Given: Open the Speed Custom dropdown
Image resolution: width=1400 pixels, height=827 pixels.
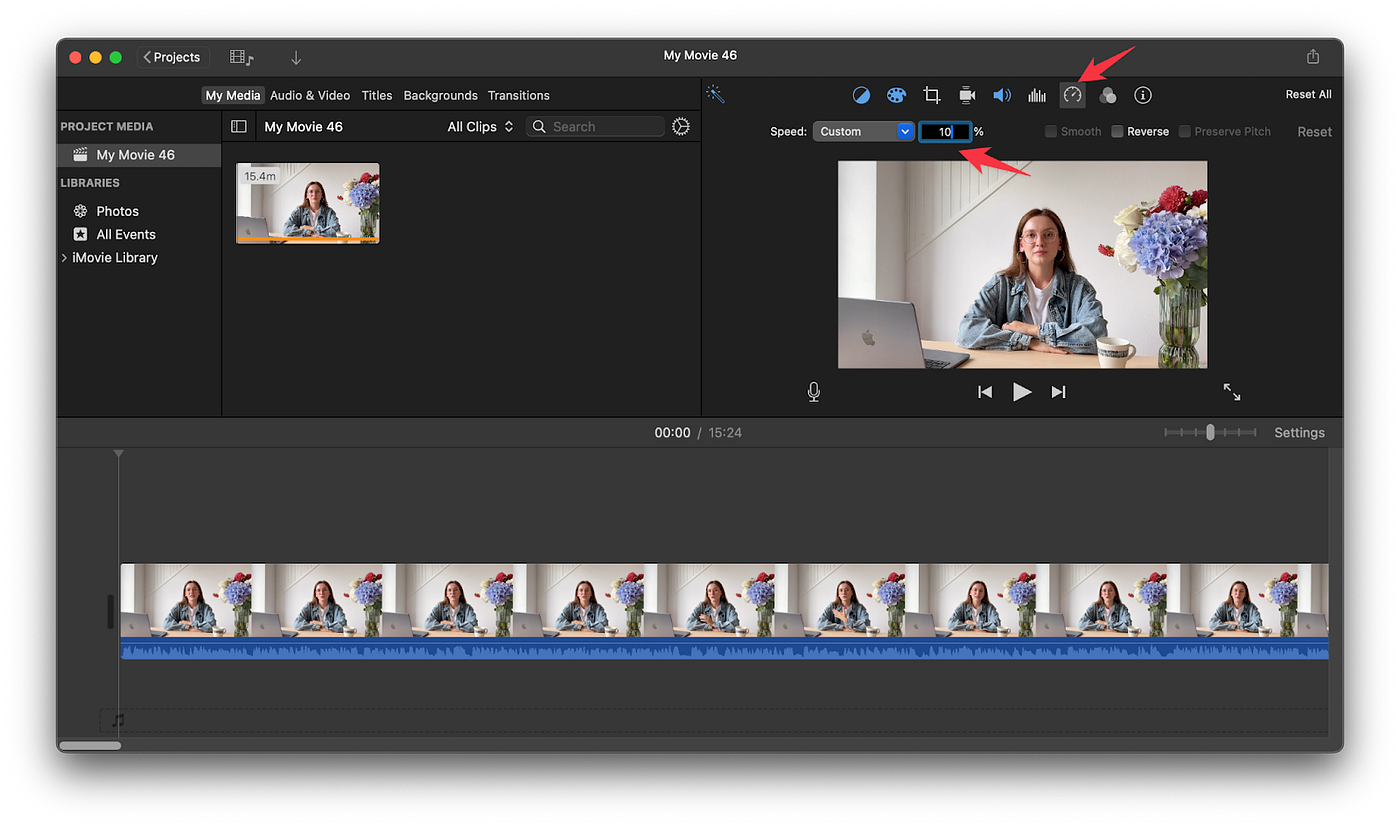Looking at the screenshot, I should pos(863,131).
